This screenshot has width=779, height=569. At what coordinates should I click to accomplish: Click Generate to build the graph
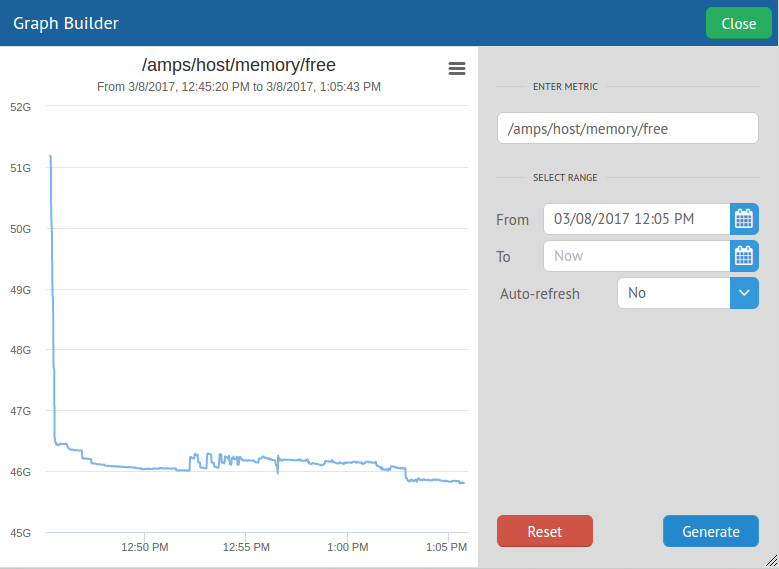coord(710,531)
